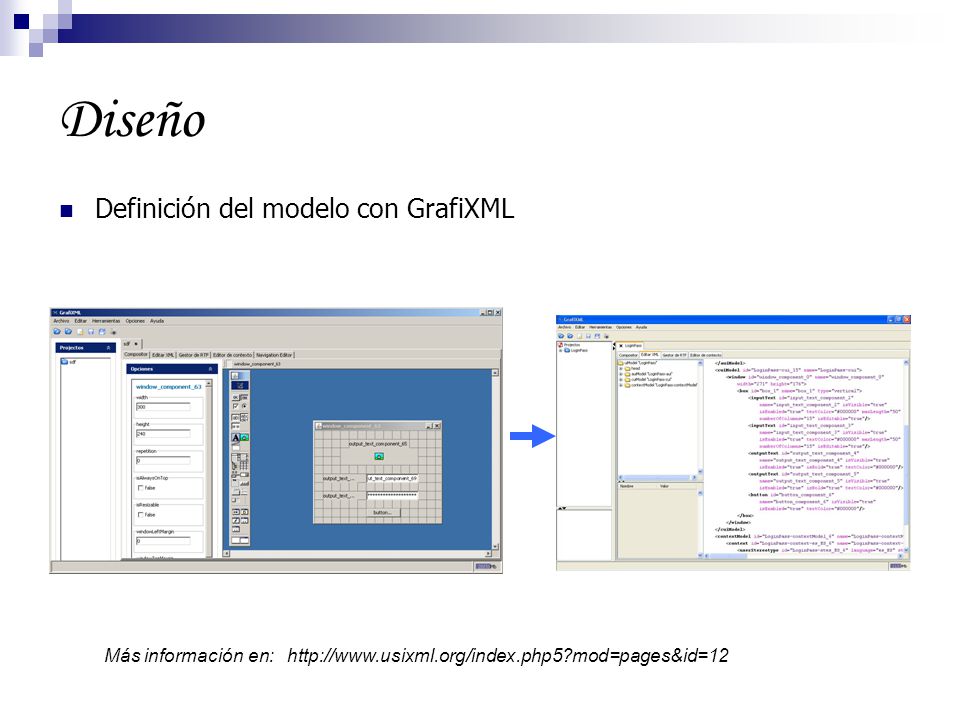Open Archivo menu in right GrafiXML window
Viewport: 960px width, 720px height.
[x=564, y=327]
